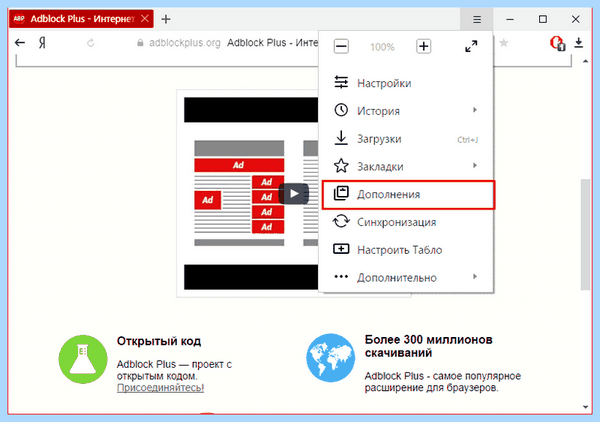The image size is (600, 422).
Task: Expand История submenu arrow
Action: pyautogui.click(x=475, y=110)
